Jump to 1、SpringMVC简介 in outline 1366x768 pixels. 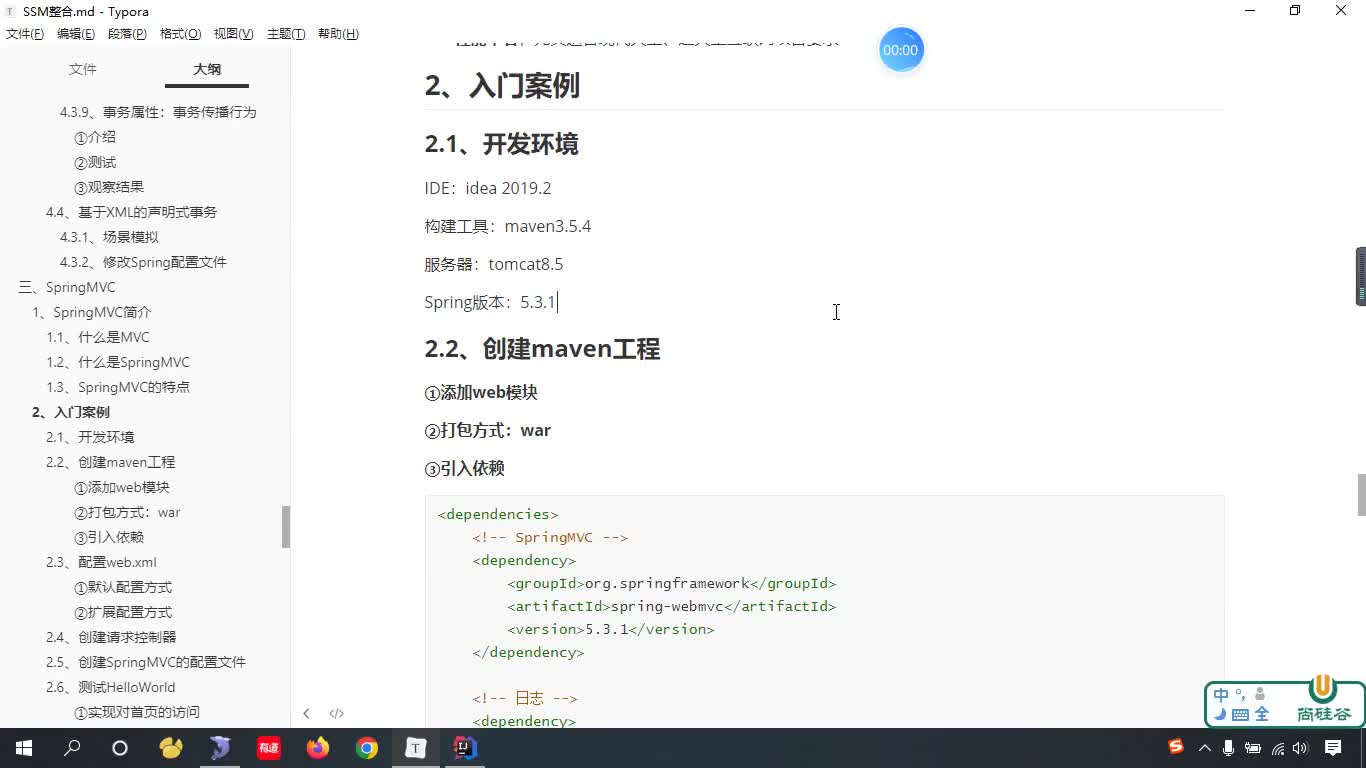tap(92, 312)
